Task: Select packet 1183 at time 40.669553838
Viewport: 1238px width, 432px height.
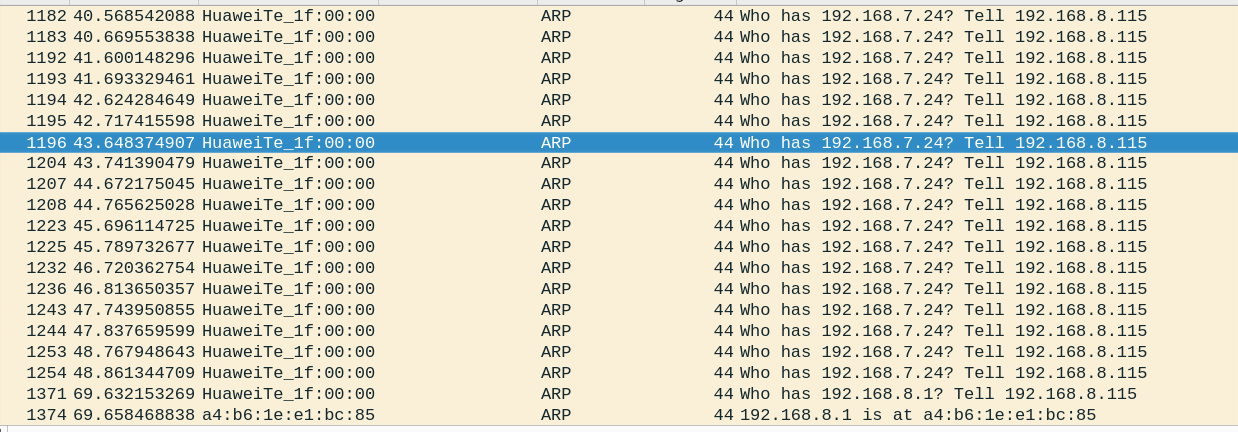Action: click(619, 37)
